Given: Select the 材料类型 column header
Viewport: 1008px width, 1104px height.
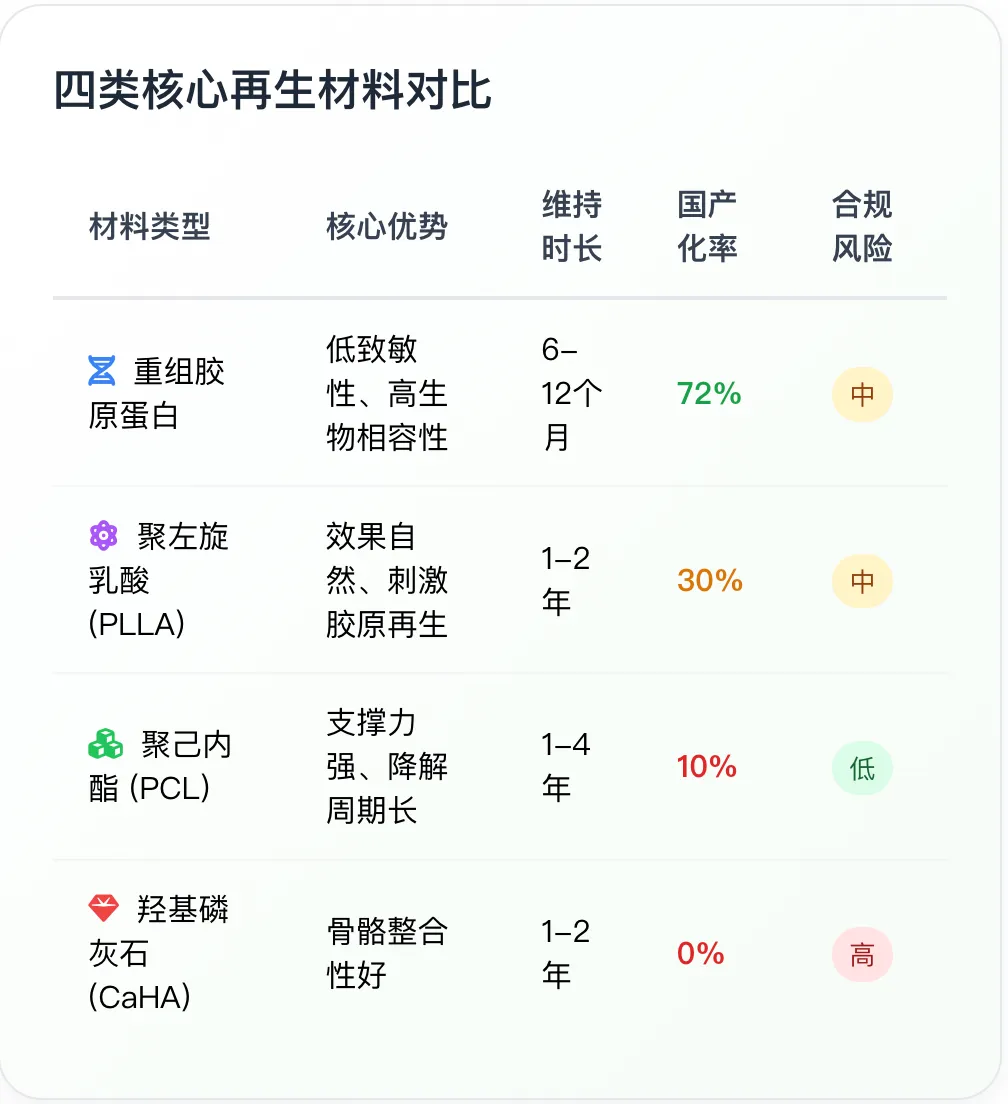Looking at the screenshot, I should (149, 227).
